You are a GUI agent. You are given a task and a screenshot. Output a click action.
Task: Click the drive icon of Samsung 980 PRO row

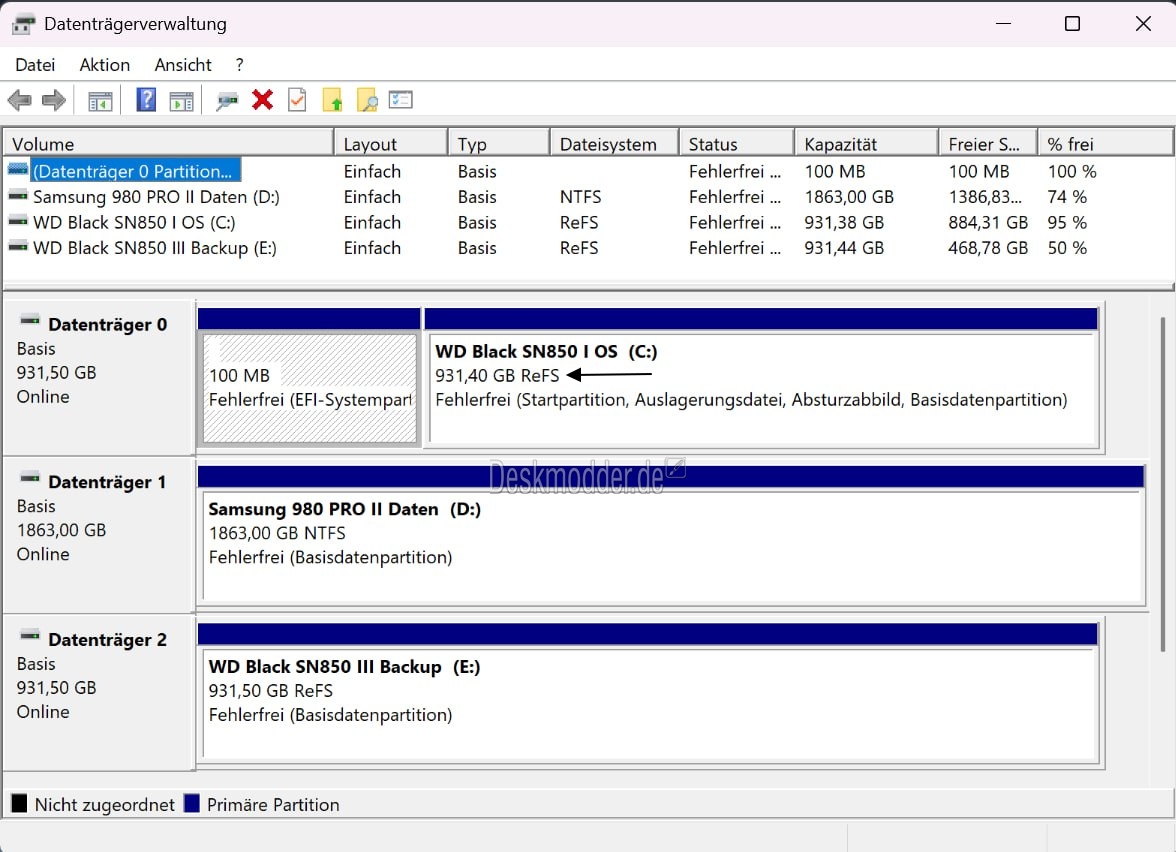click(x=18, y=196)
